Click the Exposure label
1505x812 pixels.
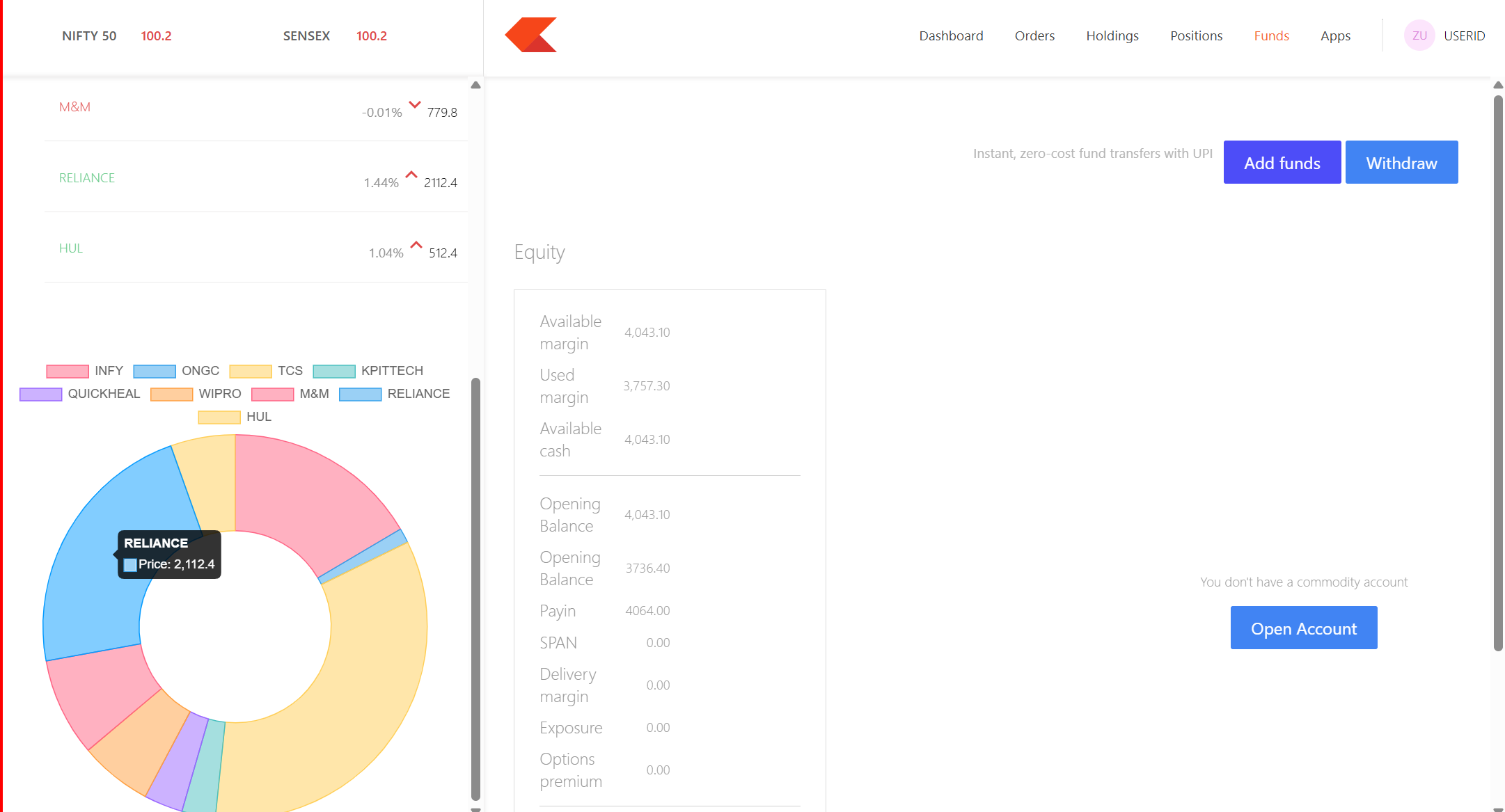[571, 728]
